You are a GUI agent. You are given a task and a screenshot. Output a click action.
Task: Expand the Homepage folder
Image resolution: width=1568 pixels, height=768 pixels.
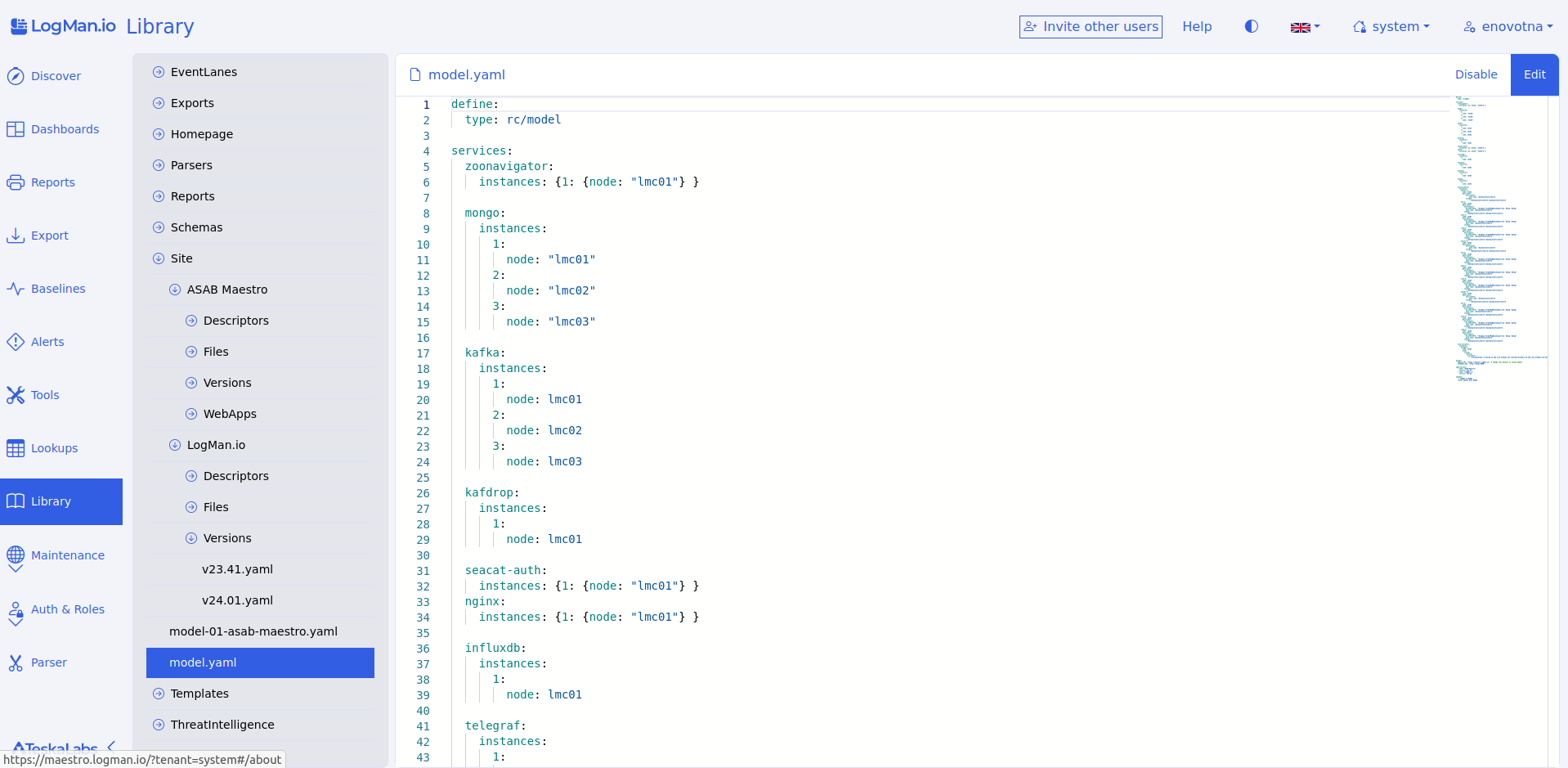pos(159,134)
